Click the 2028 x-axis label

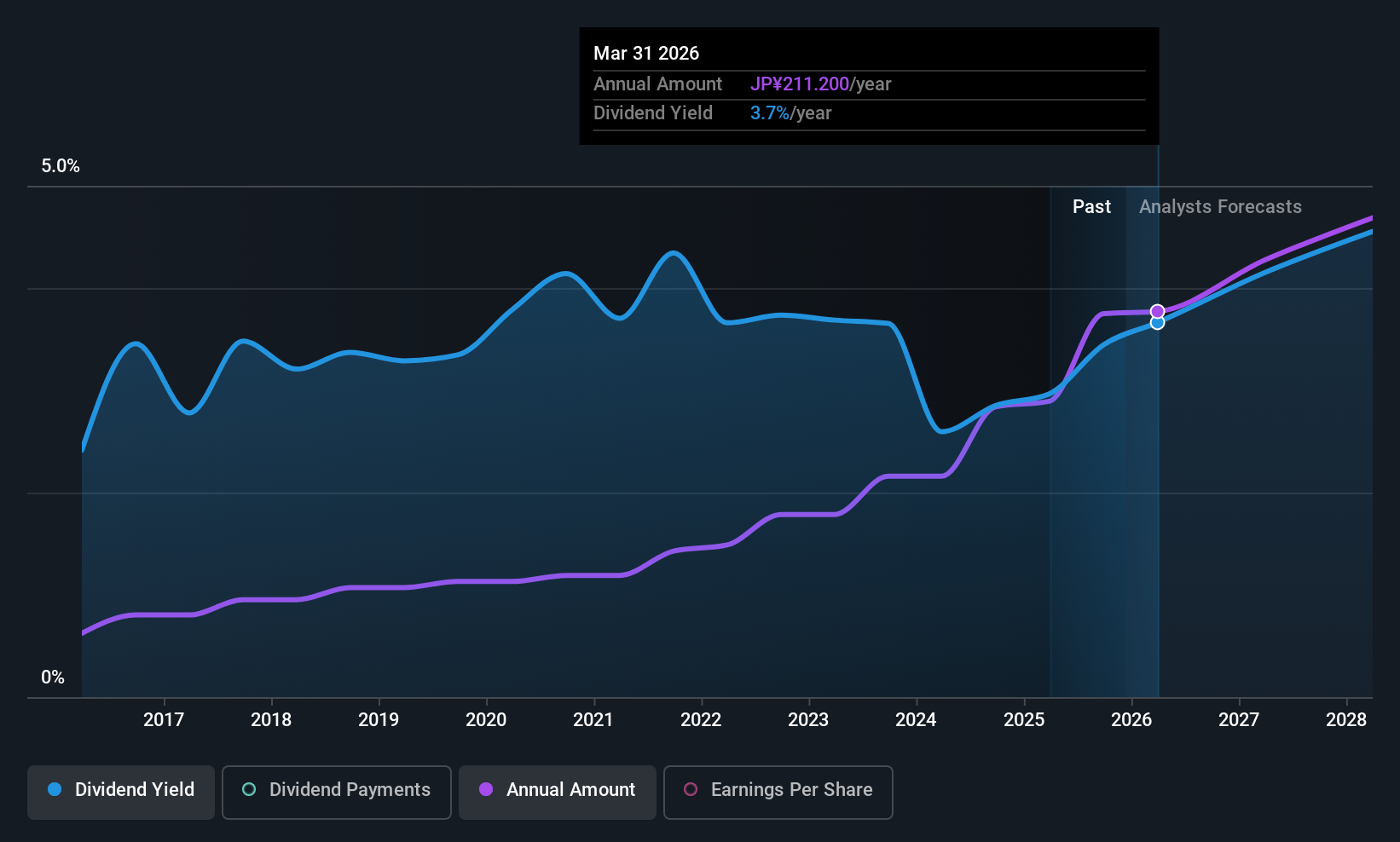tap(1346, 720)
